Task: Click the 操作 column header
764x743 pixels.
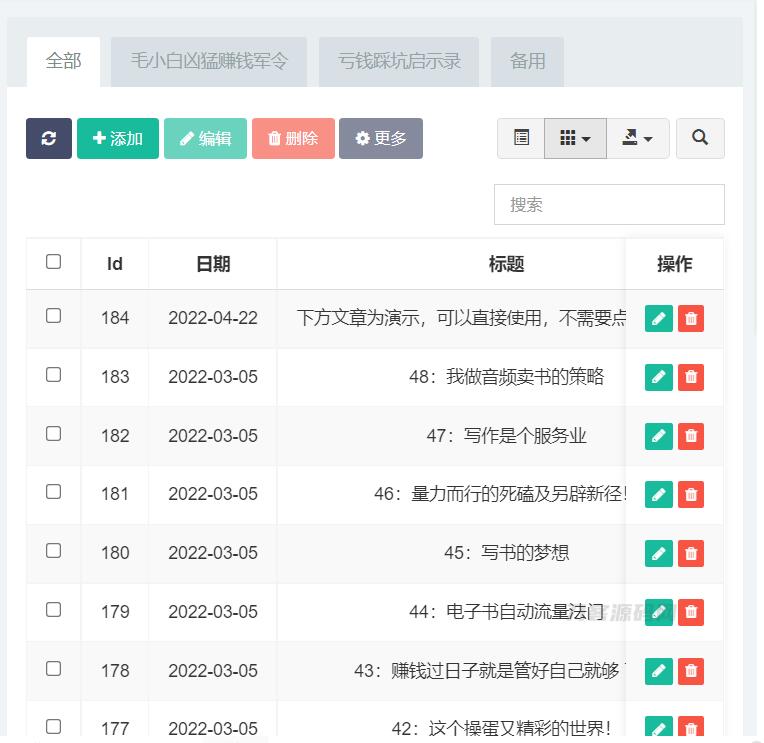Action: tap(674, 264)
